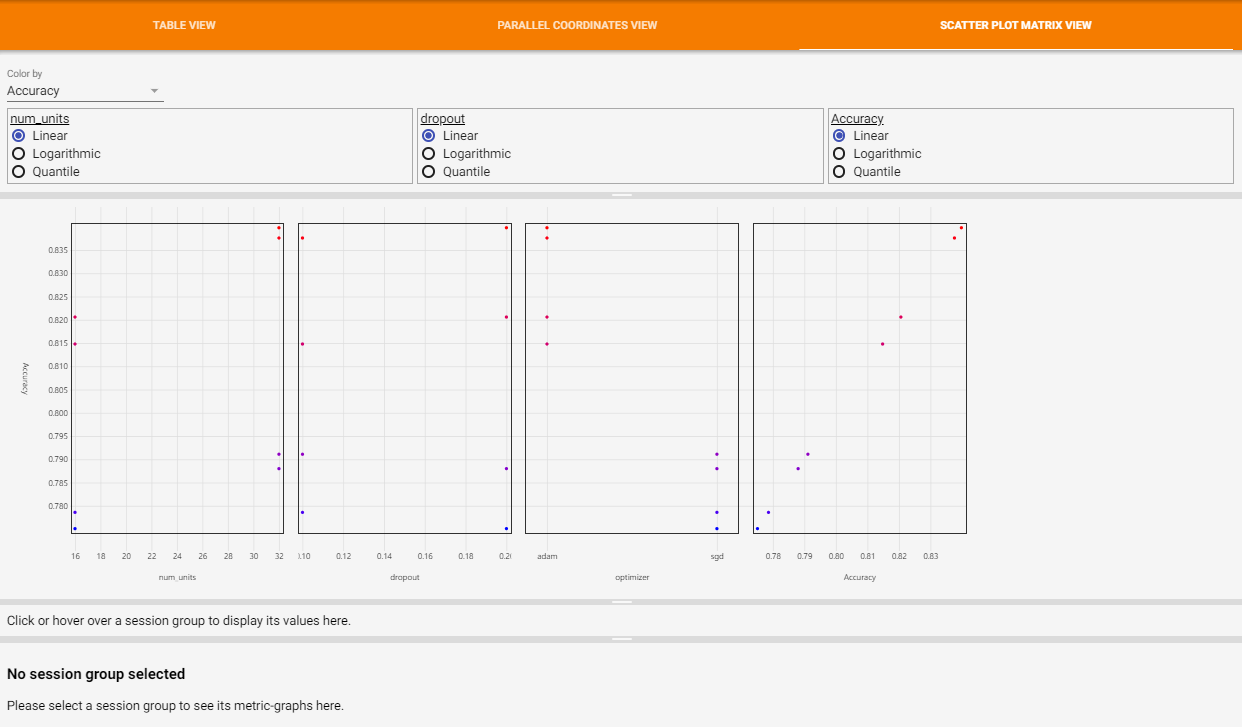Image resolution: width=1242 pixels, height=727 pixels.
Task: Click the underlined num_units panel heading
Action: (38, 118)
